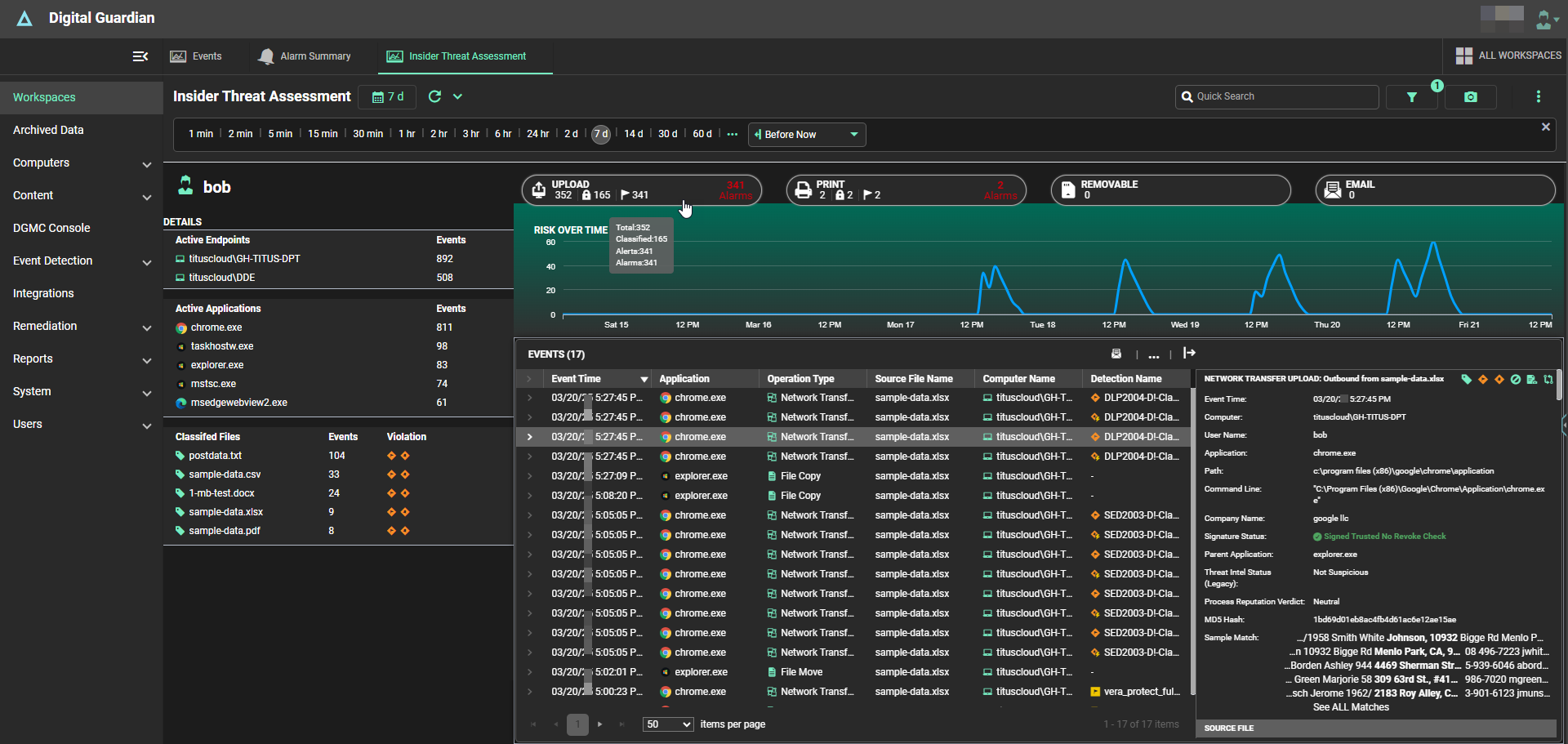The image size is (1568, 744).
Task: Click inside the Quick Search field
Action: (x=1276, y=96)
